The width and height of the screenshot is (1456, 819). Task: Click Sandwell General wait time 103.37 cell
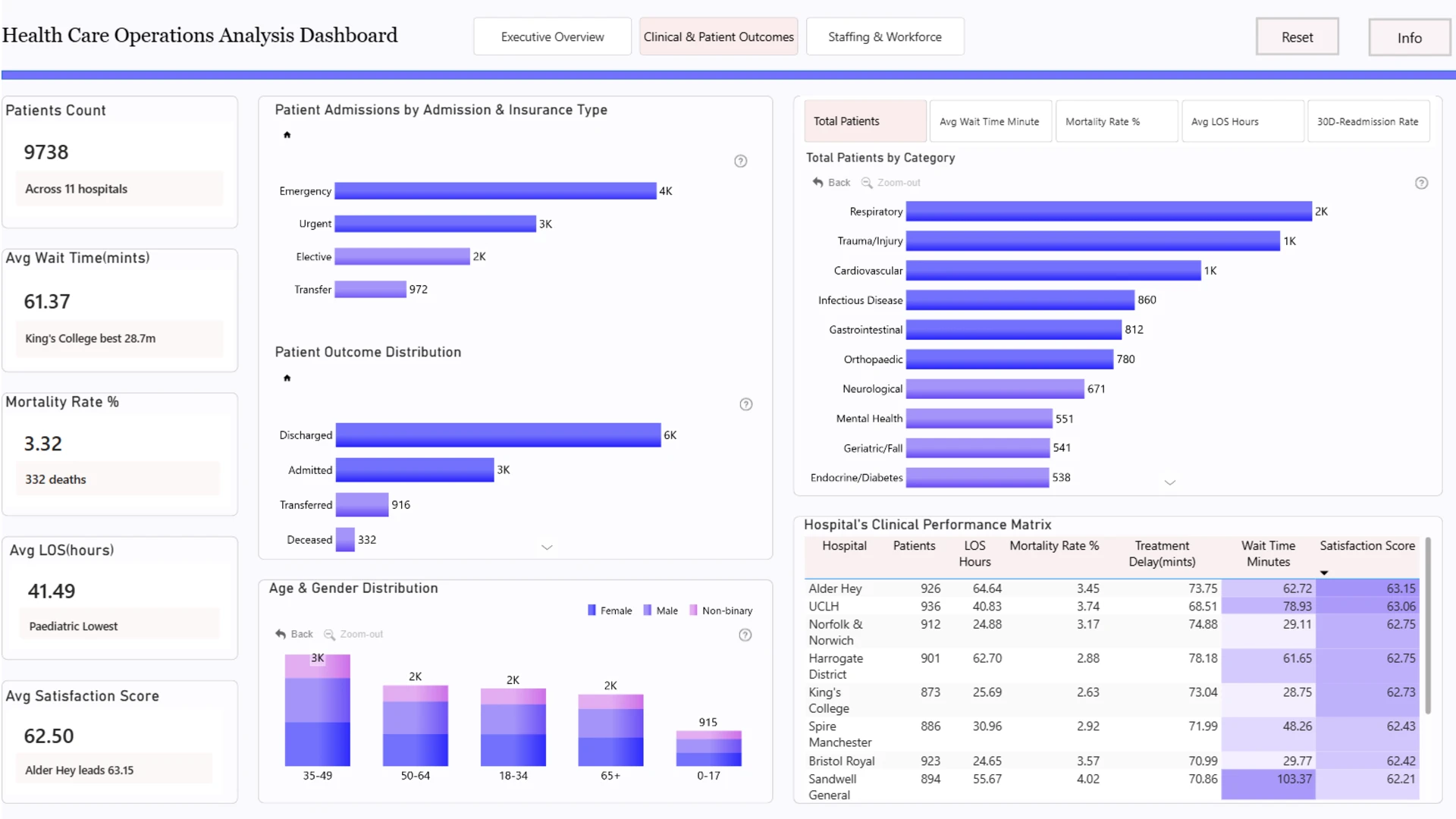1268,784
